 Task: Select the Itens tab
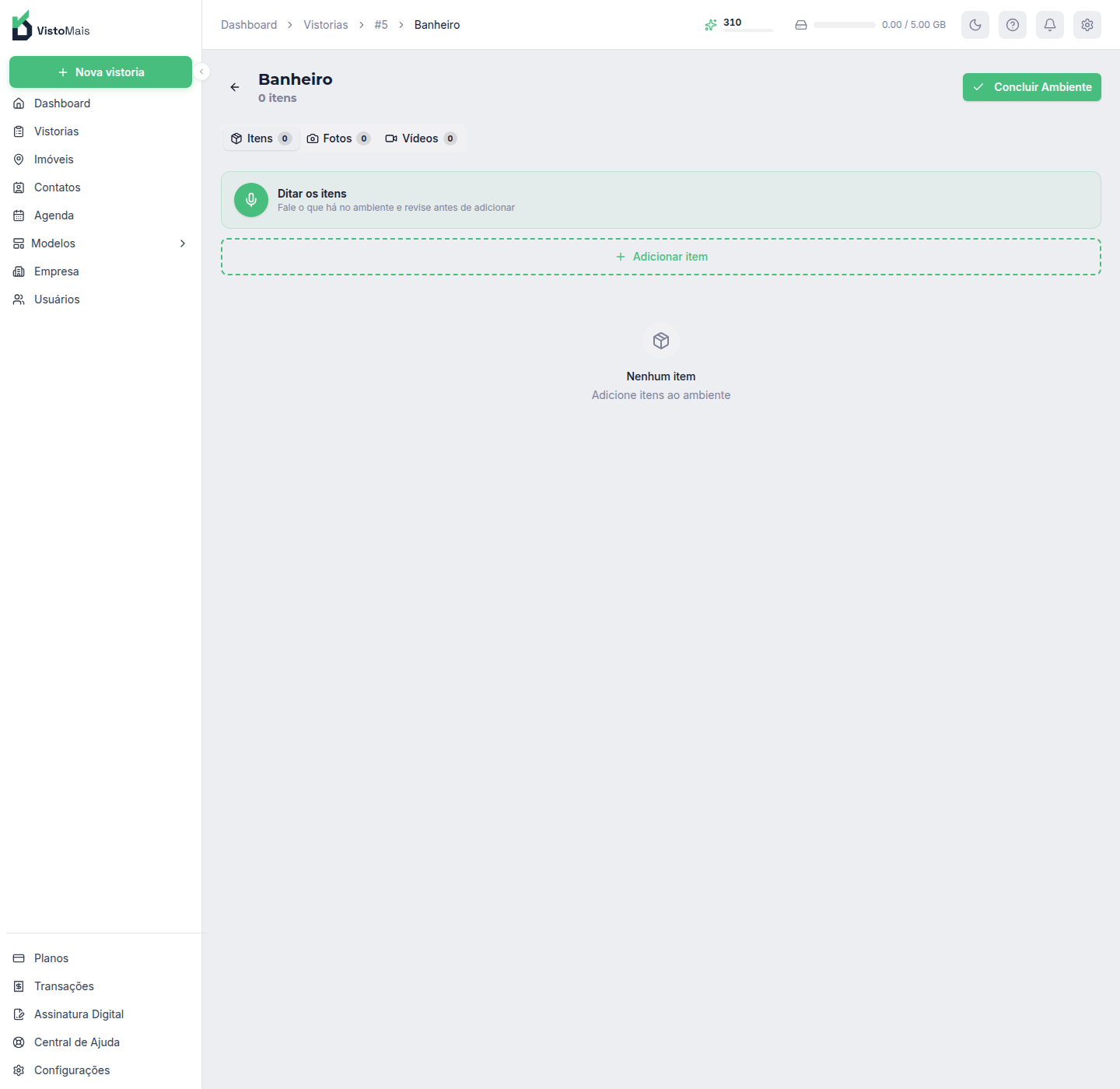pyautogui.click(x=261, y=138)
